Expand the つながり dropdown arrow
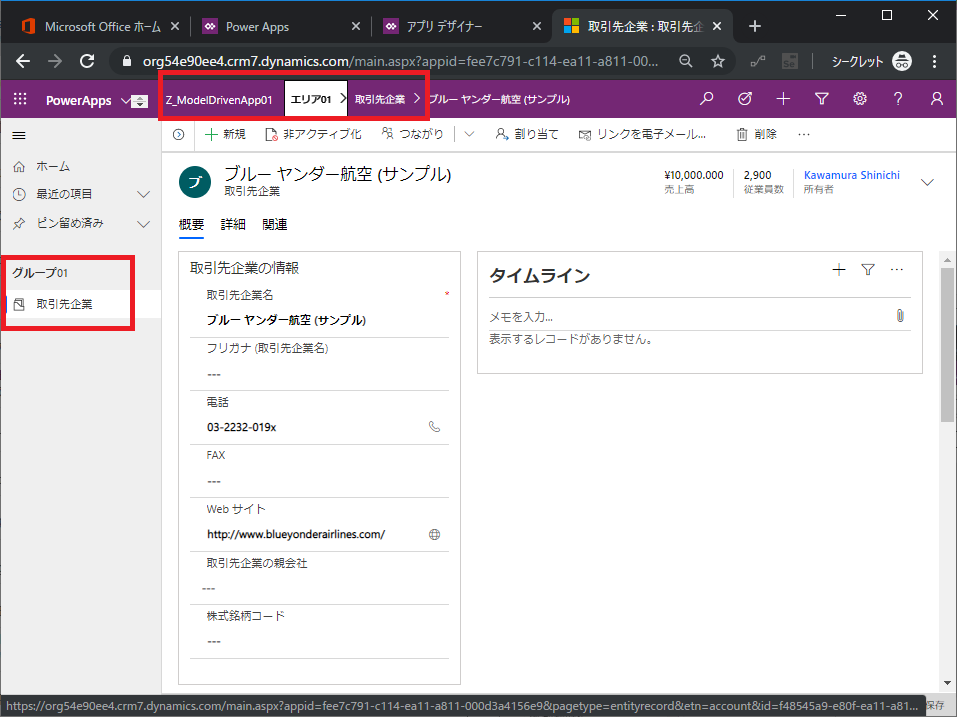This screenshot has width=957, height=717. click(469, 134)
